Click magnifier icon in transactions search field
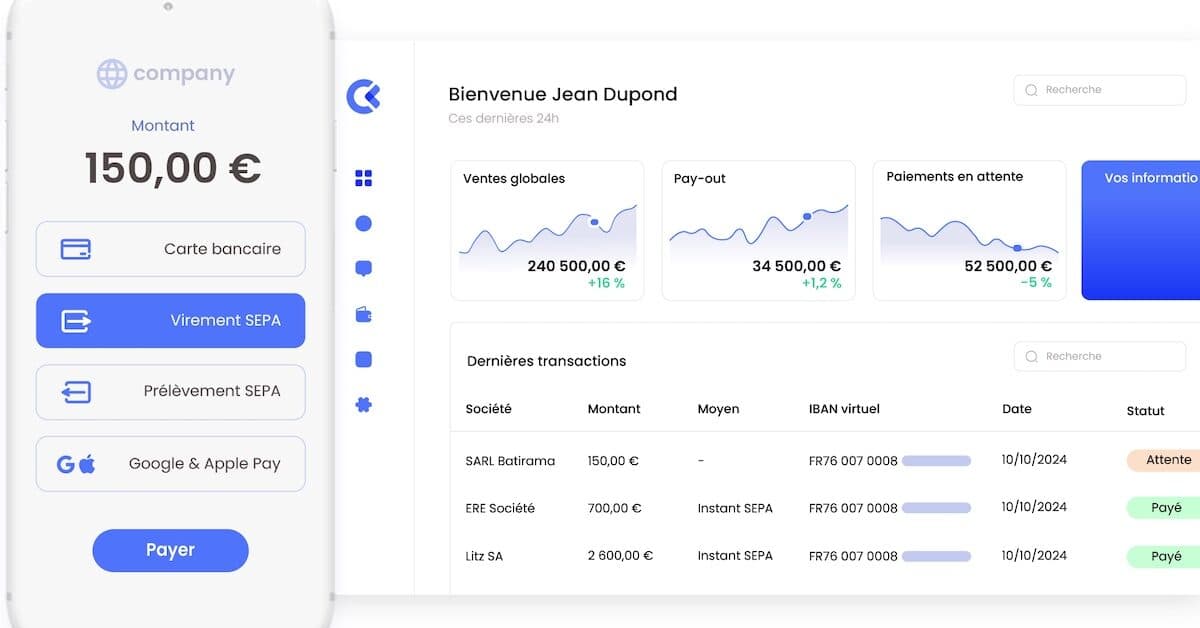The image size is (1200, 628). click(1032, 357)
